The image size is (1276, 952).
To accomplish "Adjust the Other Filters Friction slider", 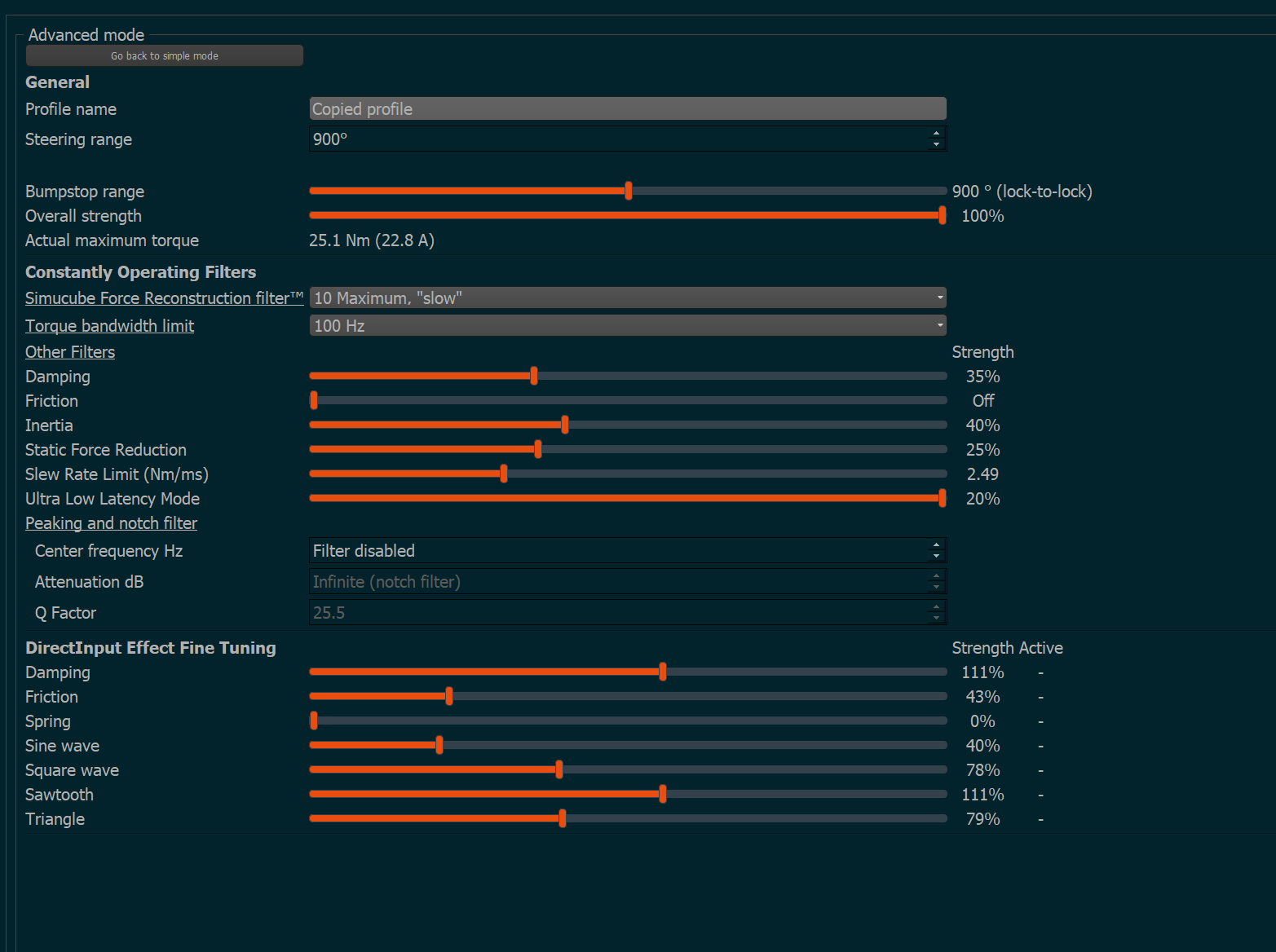I will pos(628,400).
